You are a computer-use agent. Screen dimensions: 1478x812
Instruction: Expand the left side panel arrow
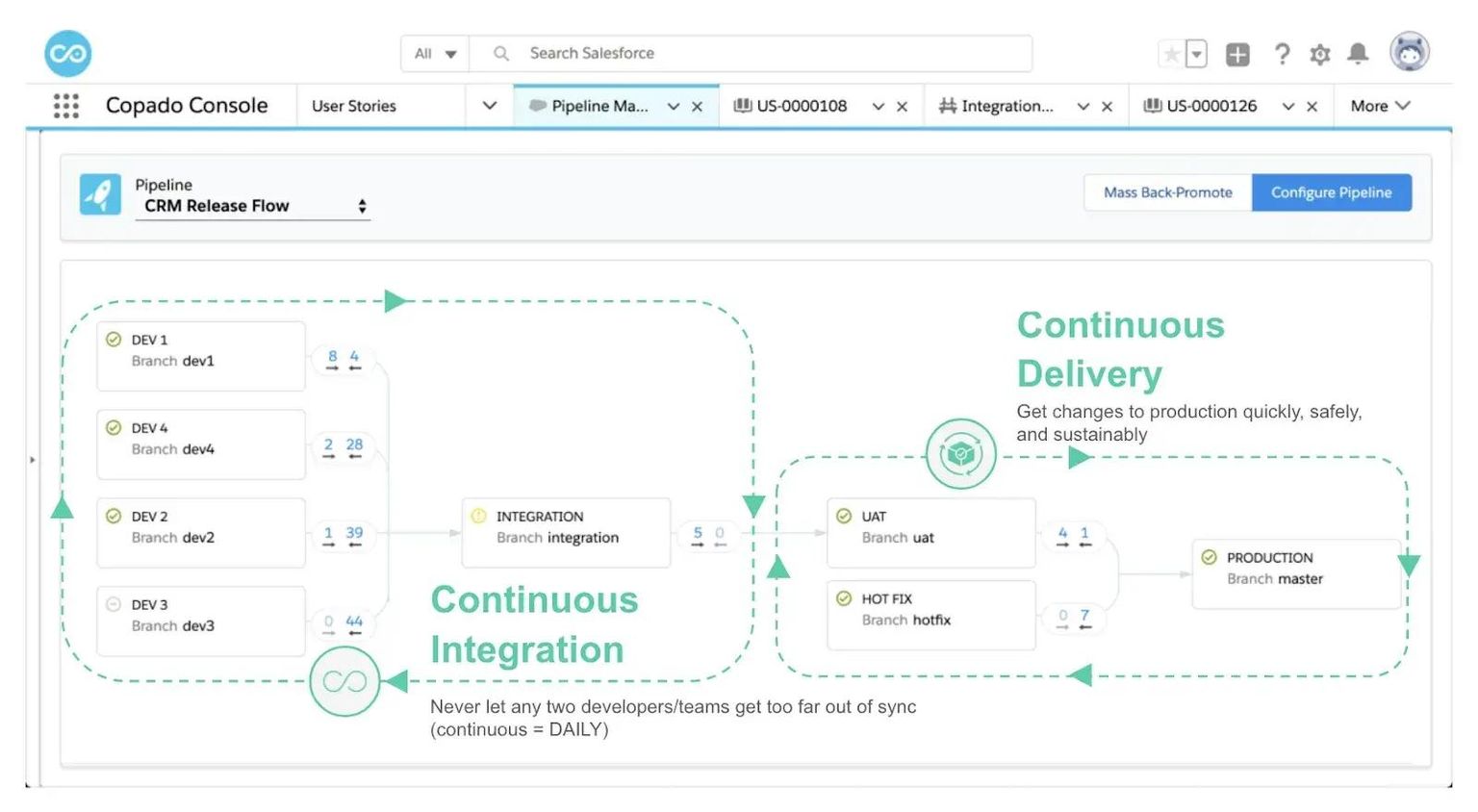pyautogui.click(x=32, y=460)
